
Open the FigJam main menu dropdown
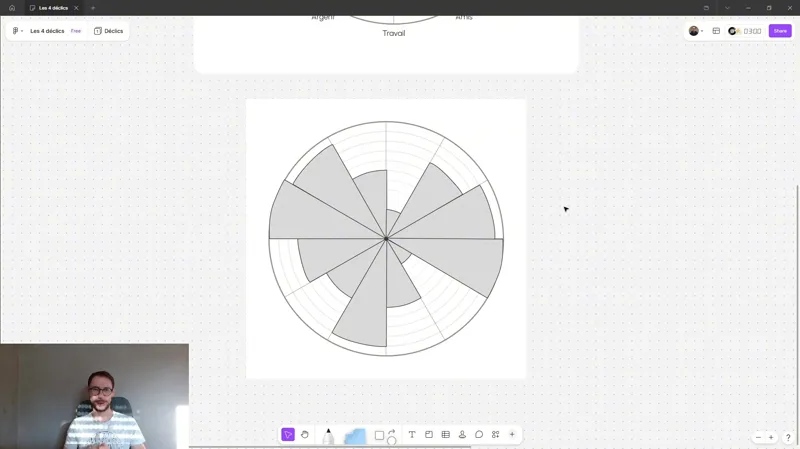click(x=17, y=31)
